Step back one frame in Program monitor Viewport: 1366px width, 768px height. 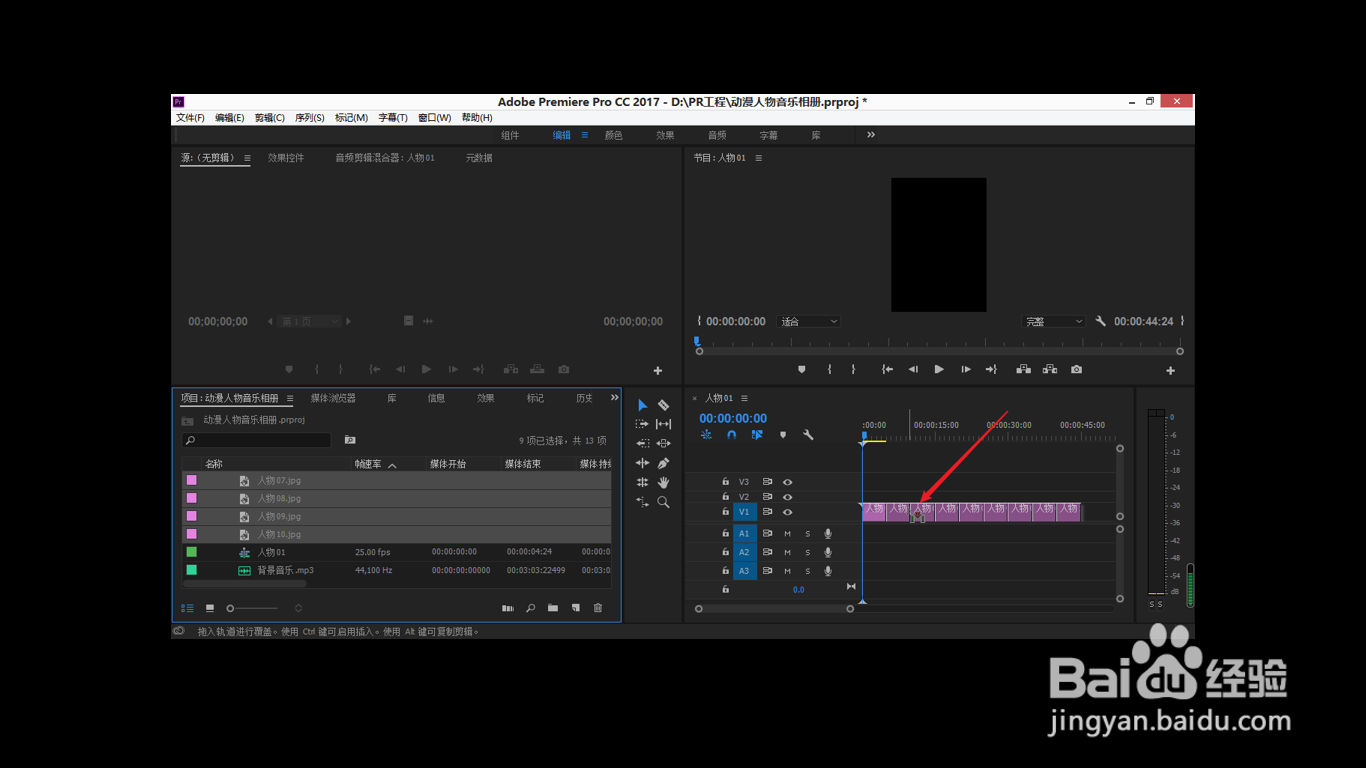913,369
